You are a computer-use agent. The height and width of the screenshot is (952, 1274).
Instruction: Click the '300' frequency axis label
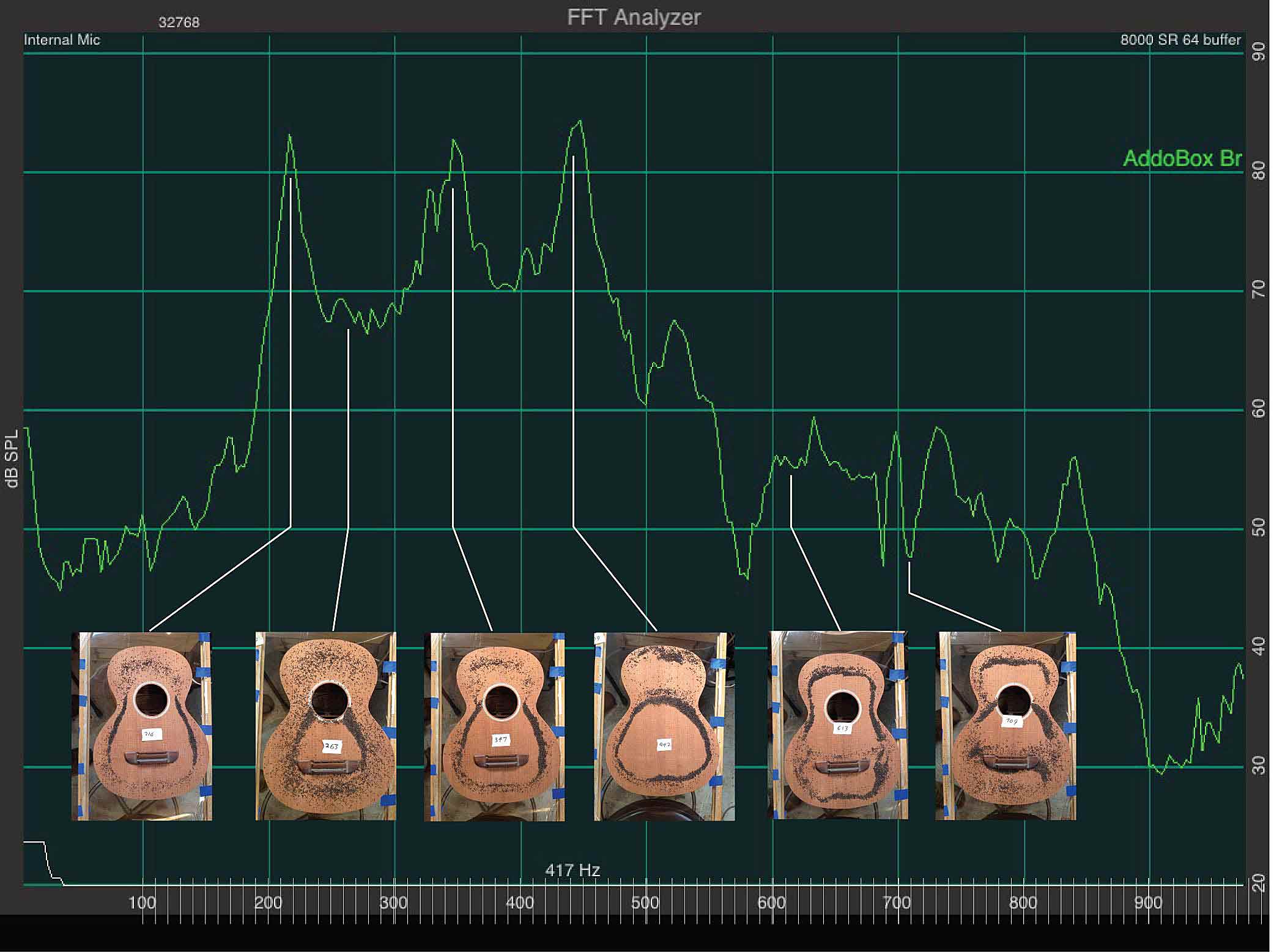tap(393, 903)
